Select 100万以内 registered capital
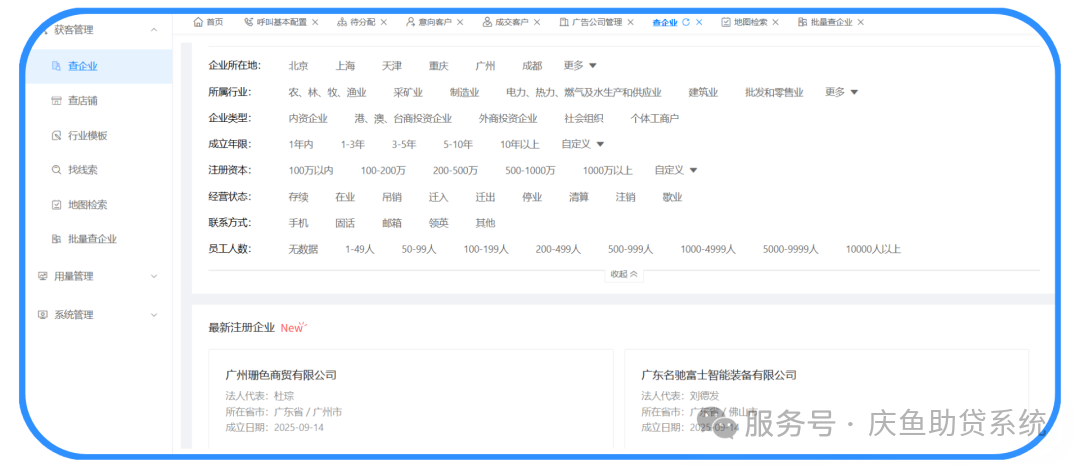The image size is (1080, 466). click(x=311, y=171)
